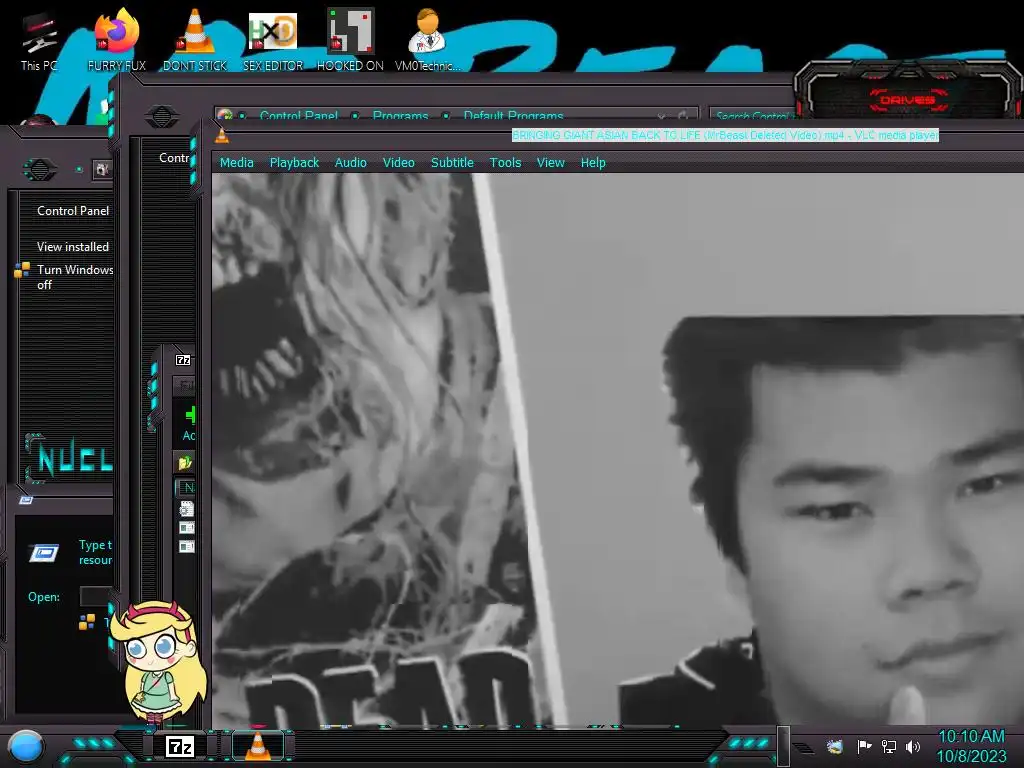Open the FURRY FUX Firefox desktop shortcut
This screenshot has height=768, width=1024.
click(117, 39)
